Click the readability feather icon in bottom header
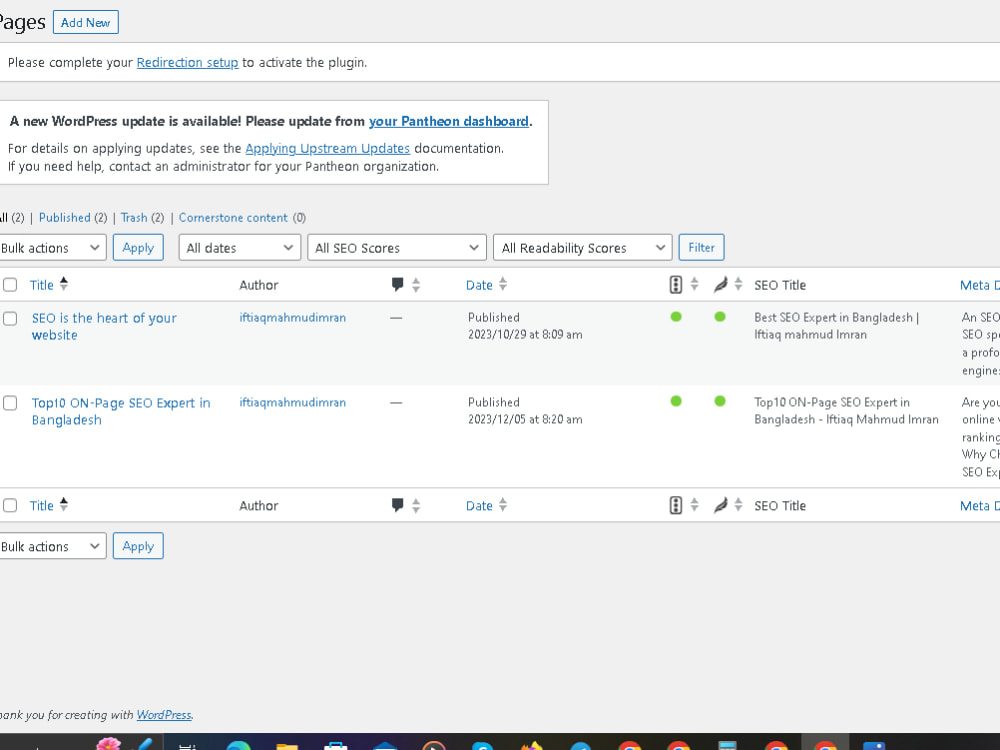The image size is (1000, 750). point(720,505)
